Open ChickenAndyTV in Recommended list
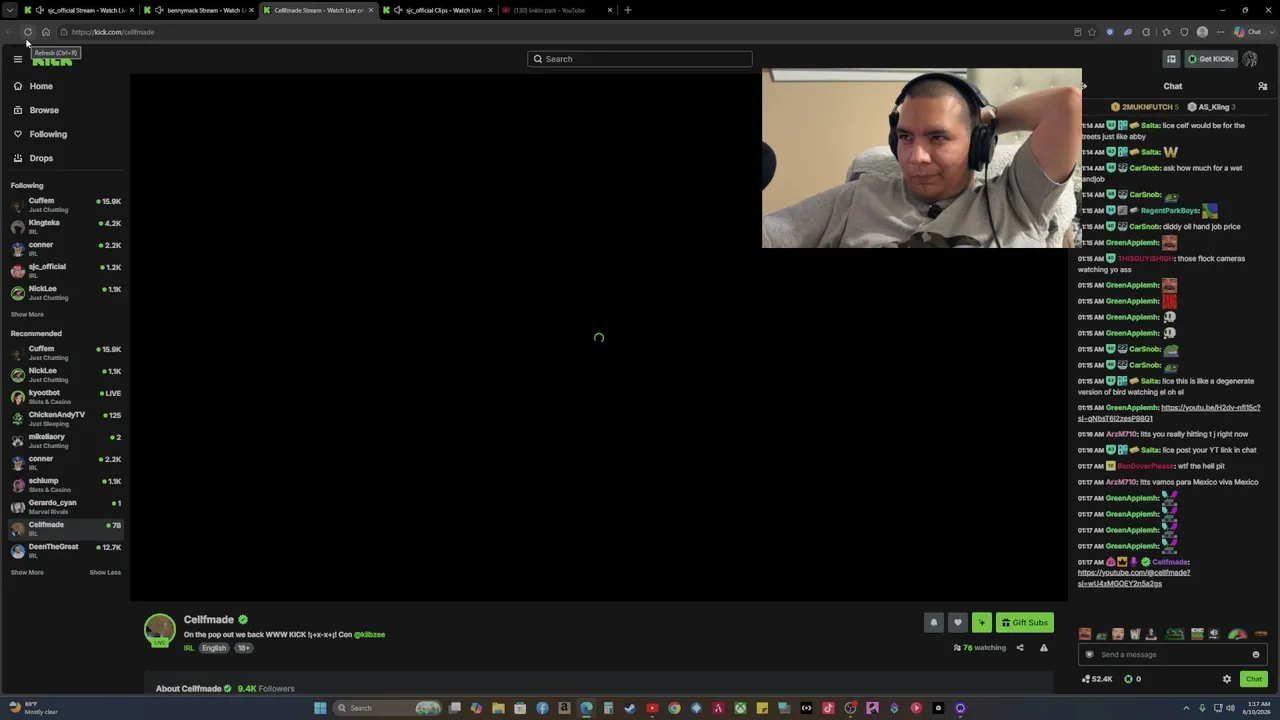Screen dimensions: 1280x720 [x=65, y=419]
